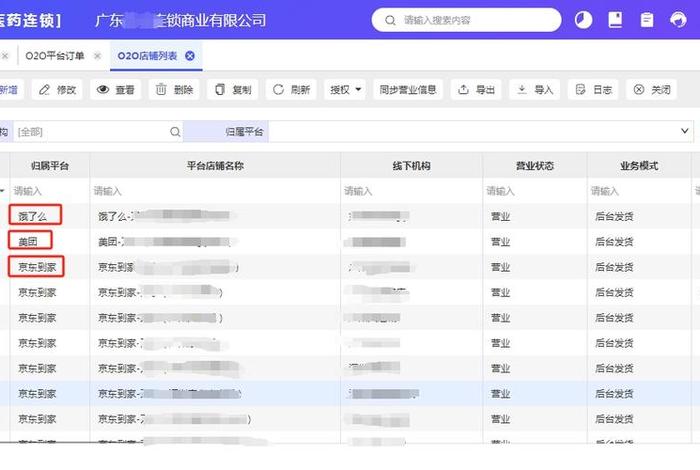Click the 营业 status in the 饿了么 row
This screenshot has height=470, width=700.
tap(500, 216)
